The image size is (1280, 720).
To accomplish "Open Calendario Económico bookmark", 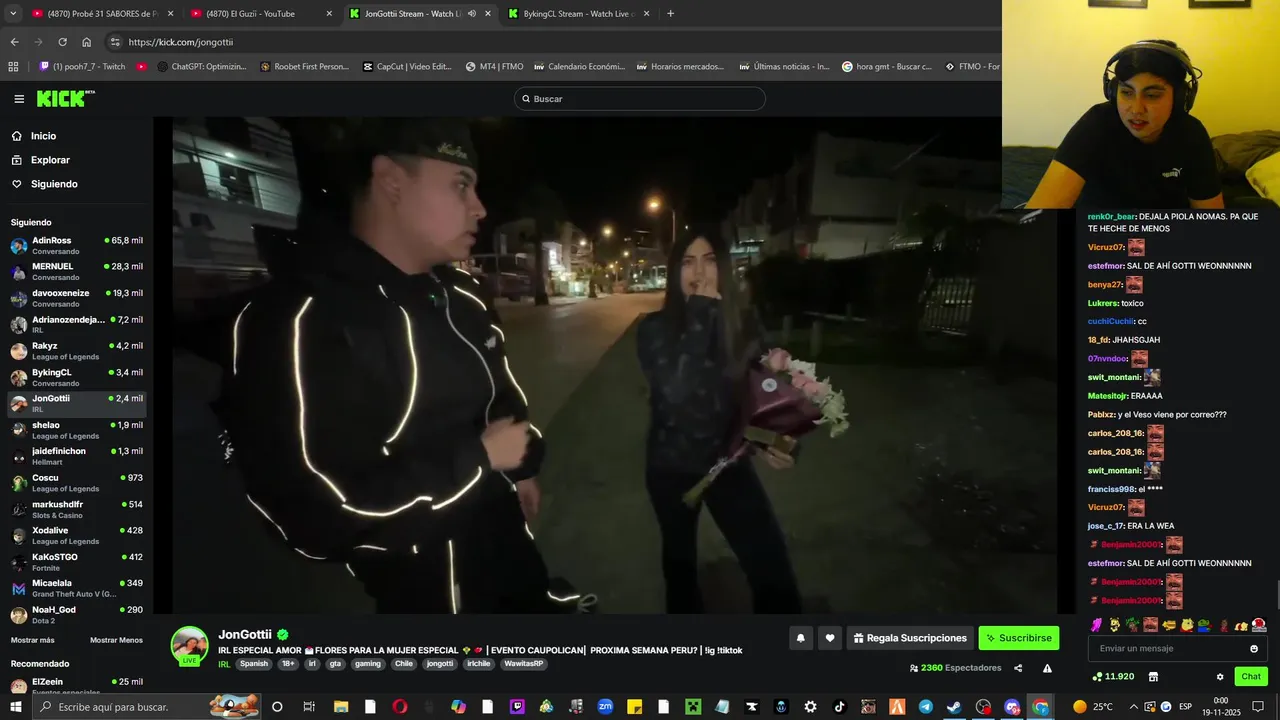I will pyautogui.click(x=580, y=67).
